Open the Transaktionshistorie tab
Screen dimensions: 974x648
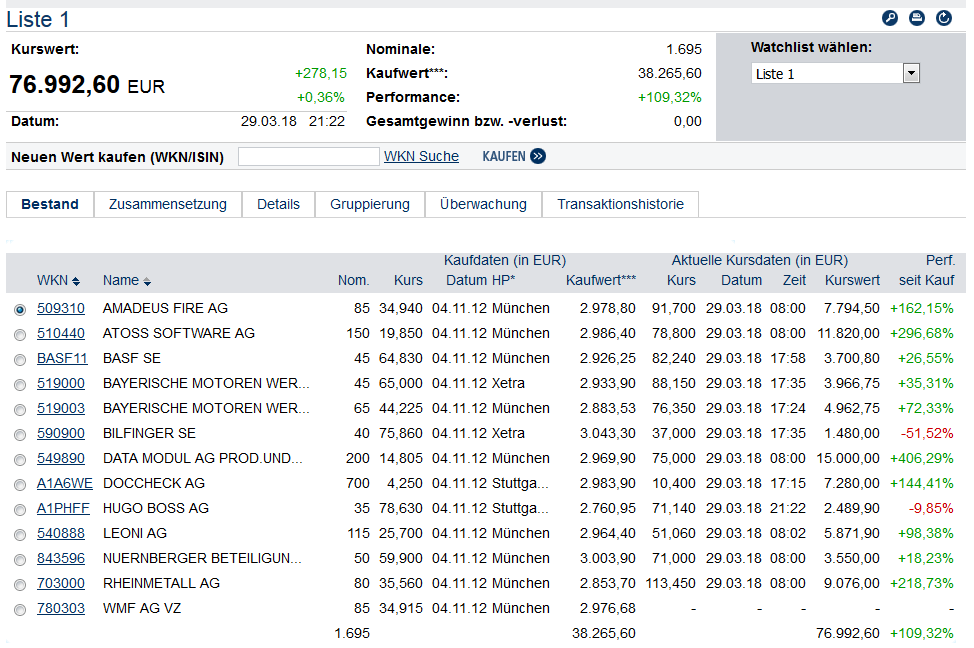coord(620,204)
